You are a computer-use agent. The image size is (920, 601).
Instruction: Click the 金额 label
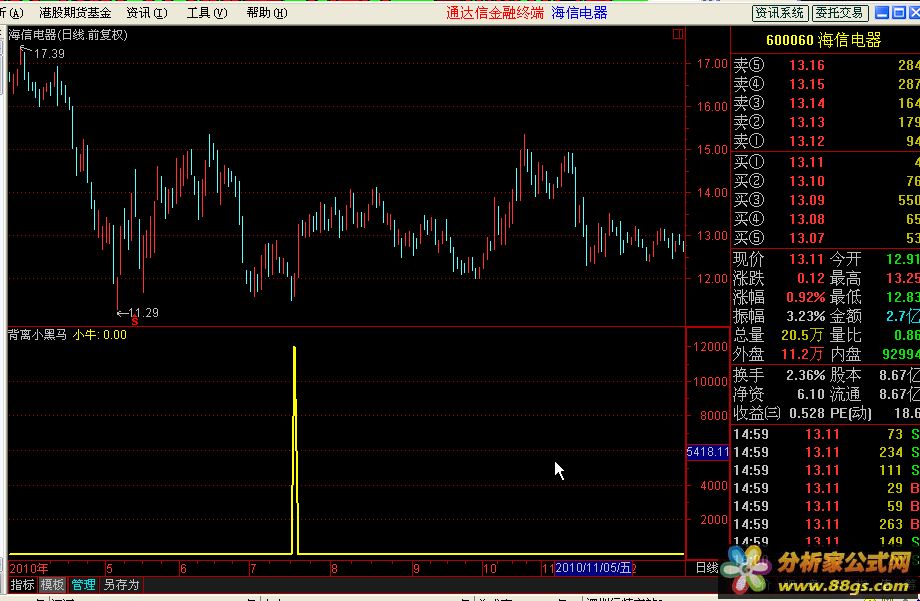pos(845,316)
